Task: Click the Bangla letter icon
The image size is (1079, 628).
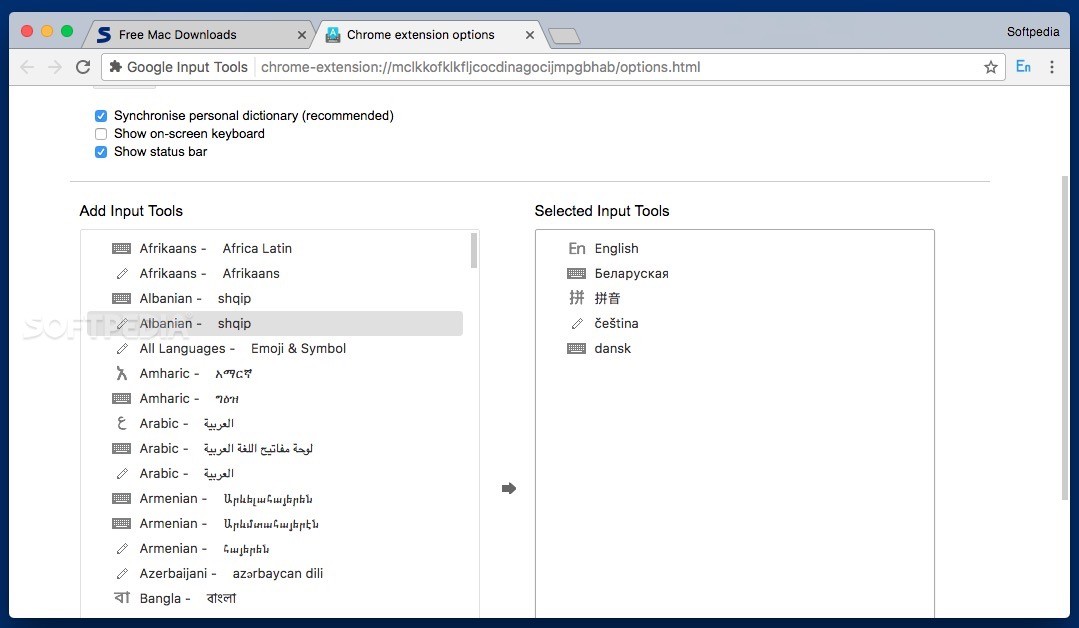Action: pos(122,598)
